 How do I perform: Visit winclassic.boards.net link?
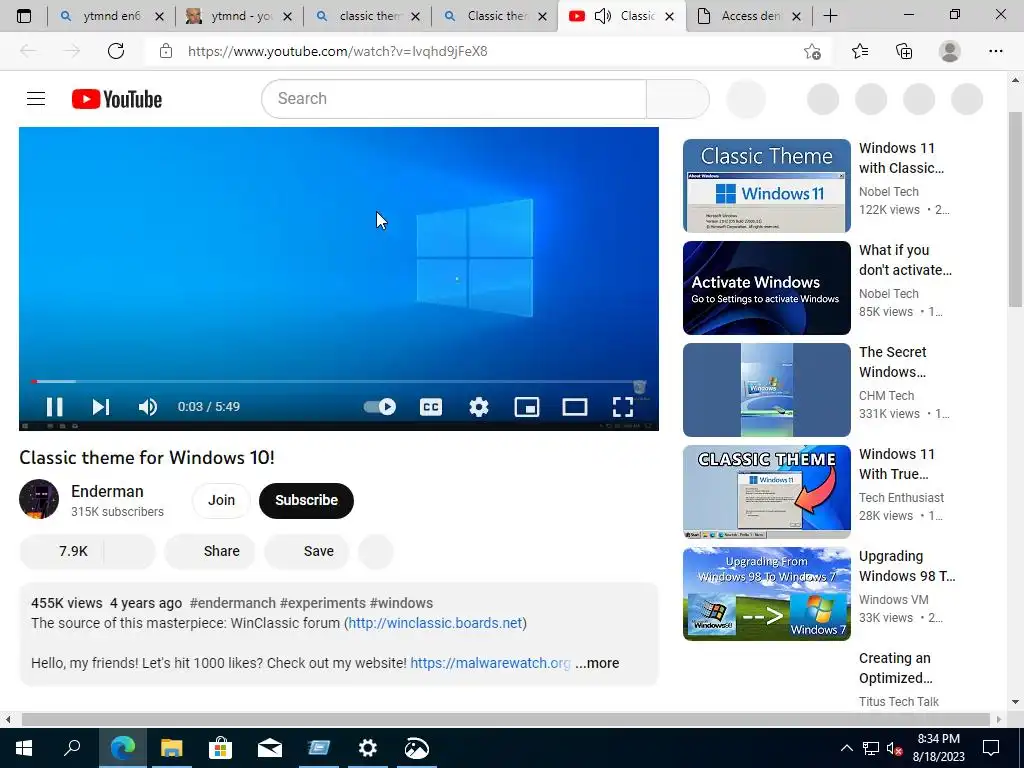tap(435, 623)
